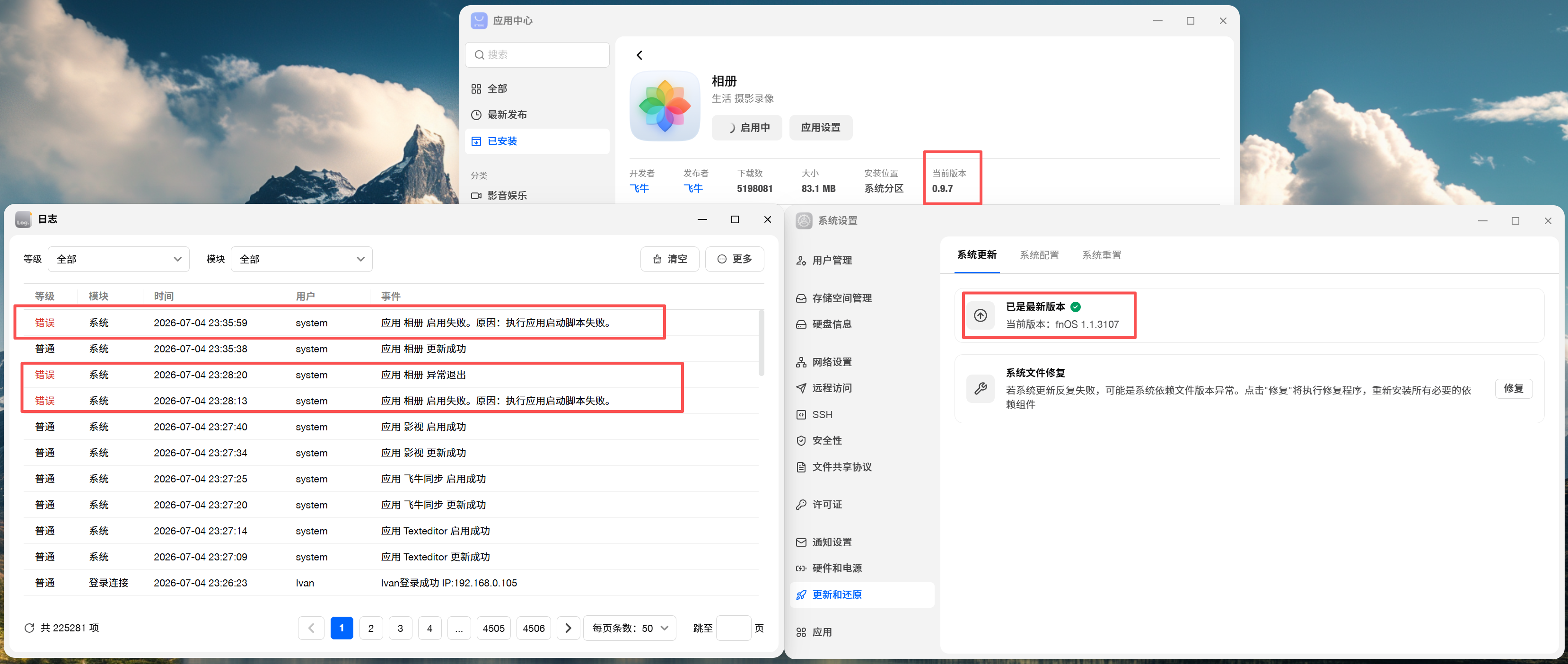The height and width of the screenshot is (664, 1568).
Task: Switch to the 系统重置 tab
Action: pyautogui.click(x=1101, y=255)
